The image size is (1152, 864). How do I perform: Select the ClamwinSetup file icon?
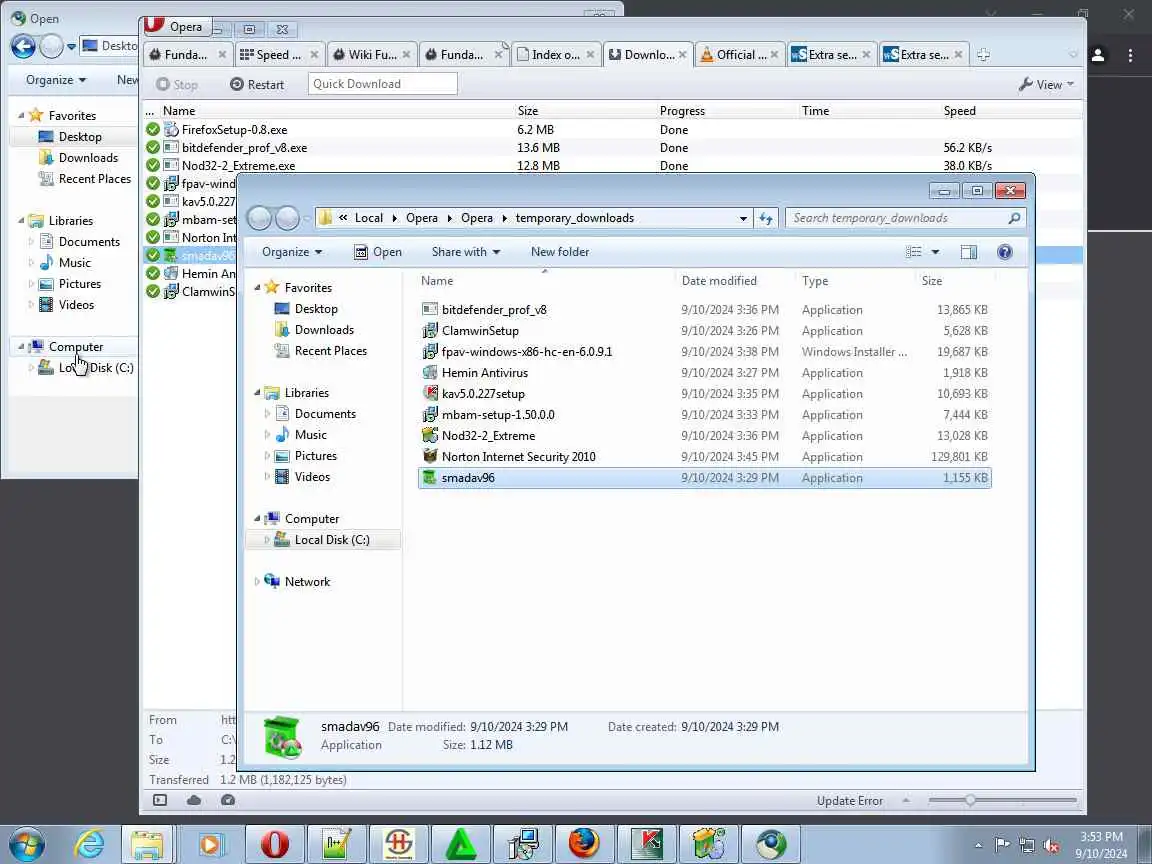click(430, 331)
